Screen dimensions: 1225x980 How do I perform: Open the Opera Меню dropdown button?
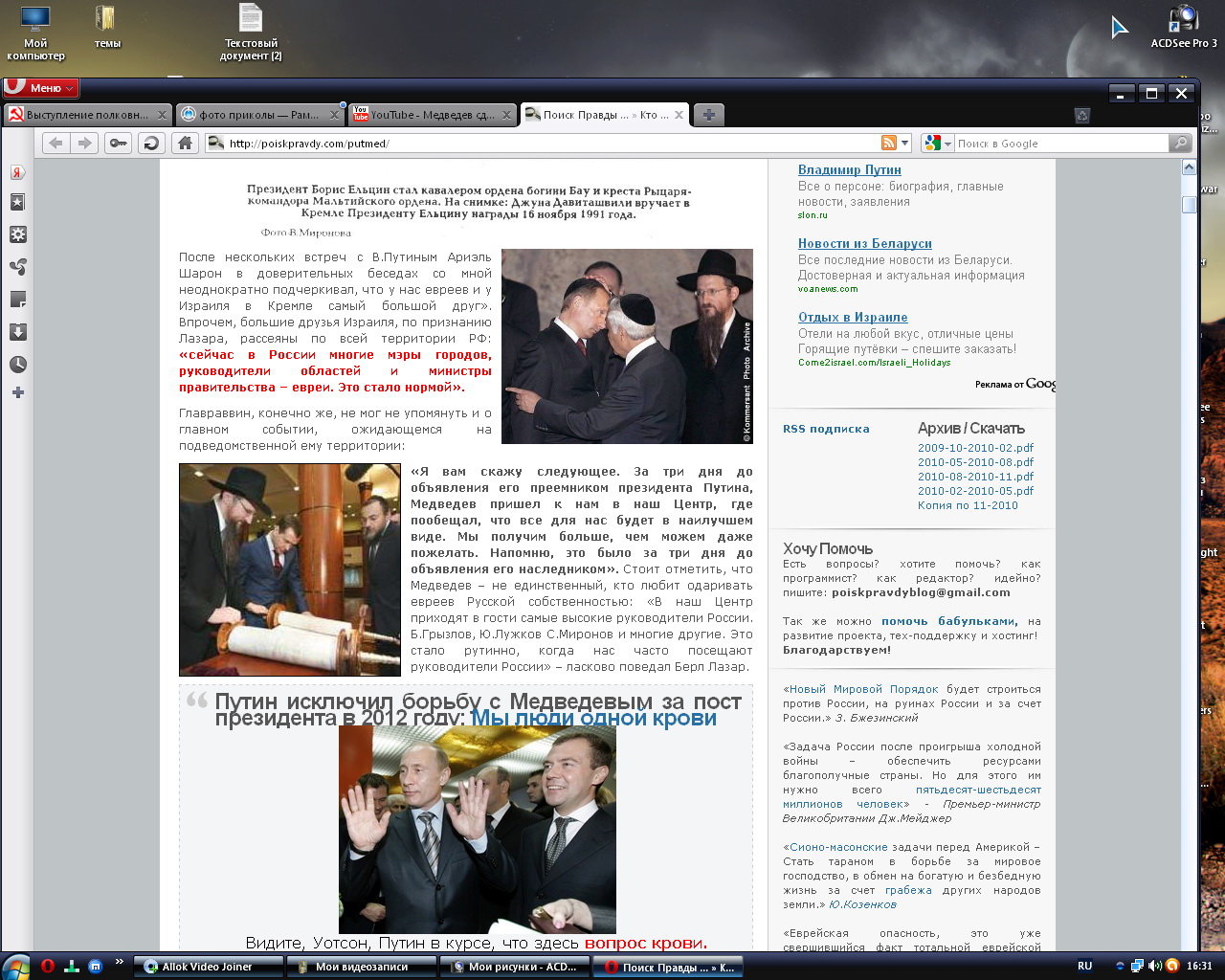40,88
